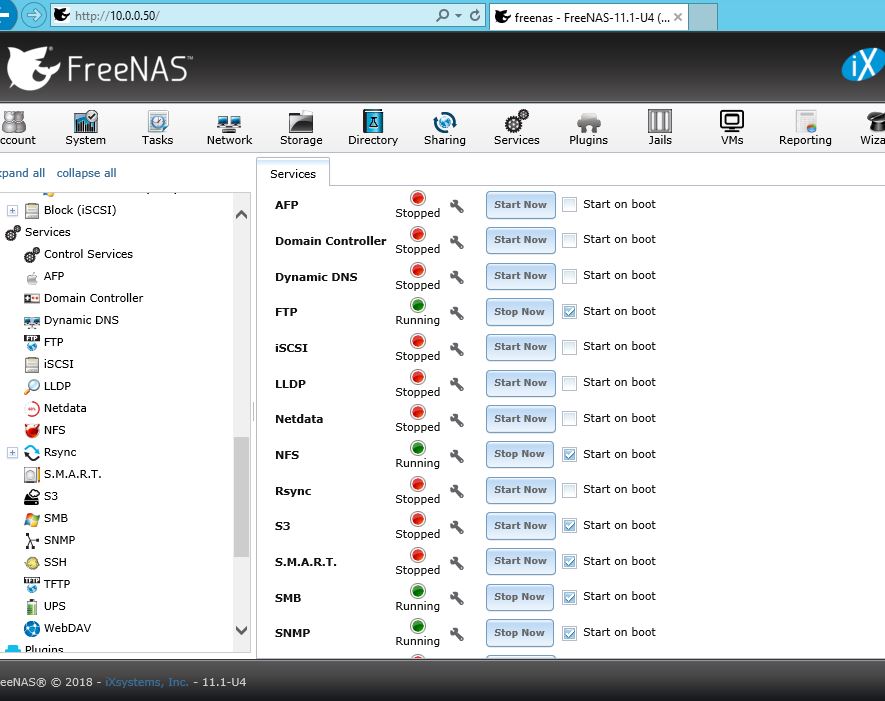885x701 pixels.
Task: Select the freenas browser tab
Action: (589, 17)
